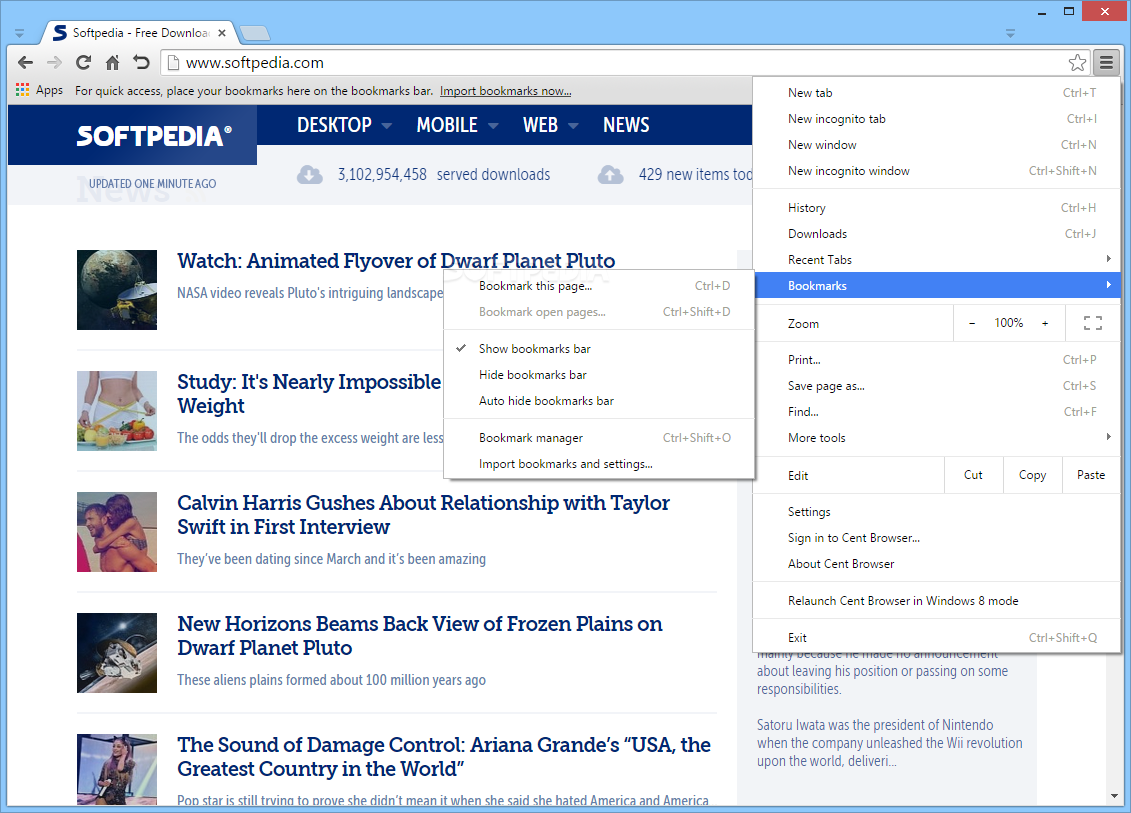Relaunch Cent Browser in Windows 8 mode
1131x813 pixels.
coord(936,601)
